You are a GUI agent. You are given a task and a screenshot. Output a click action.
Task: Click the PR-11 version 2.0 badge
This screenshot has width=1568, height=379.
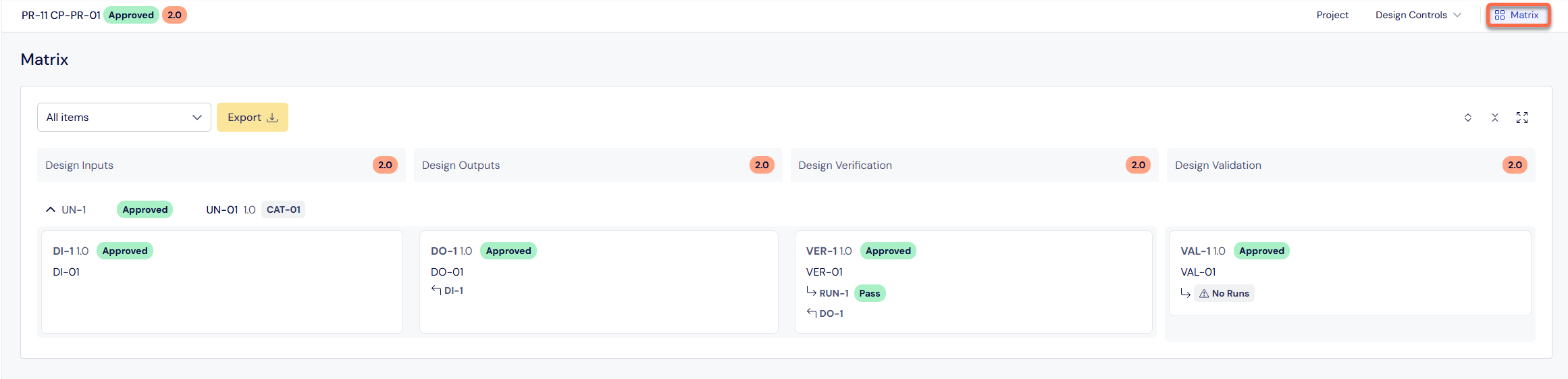[174, 15]
